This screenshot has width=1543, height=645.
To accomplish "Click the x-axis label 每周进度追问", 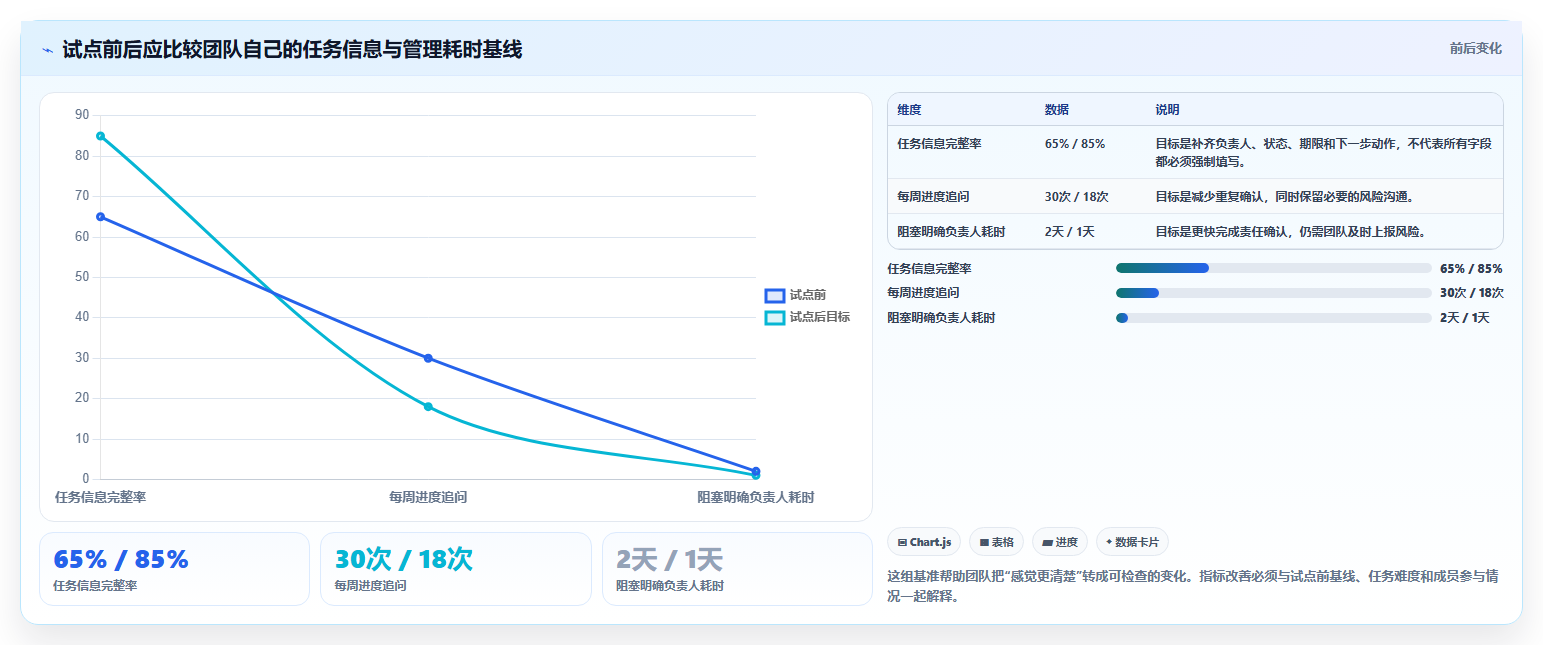I will pyautogui.click(x=428, y=497).
